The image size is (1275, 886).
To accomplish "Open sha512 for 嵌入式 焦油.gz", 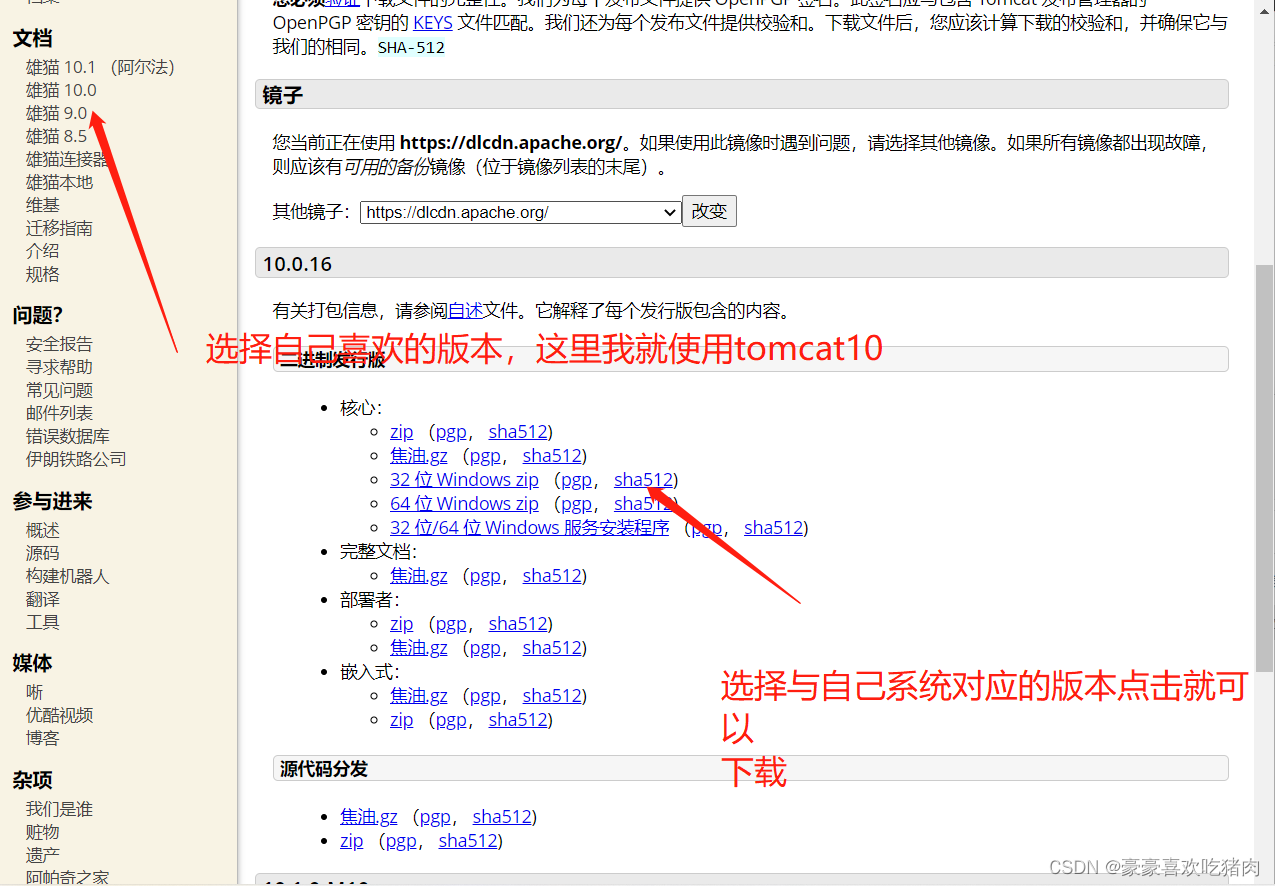I will [x=552, y=696].
